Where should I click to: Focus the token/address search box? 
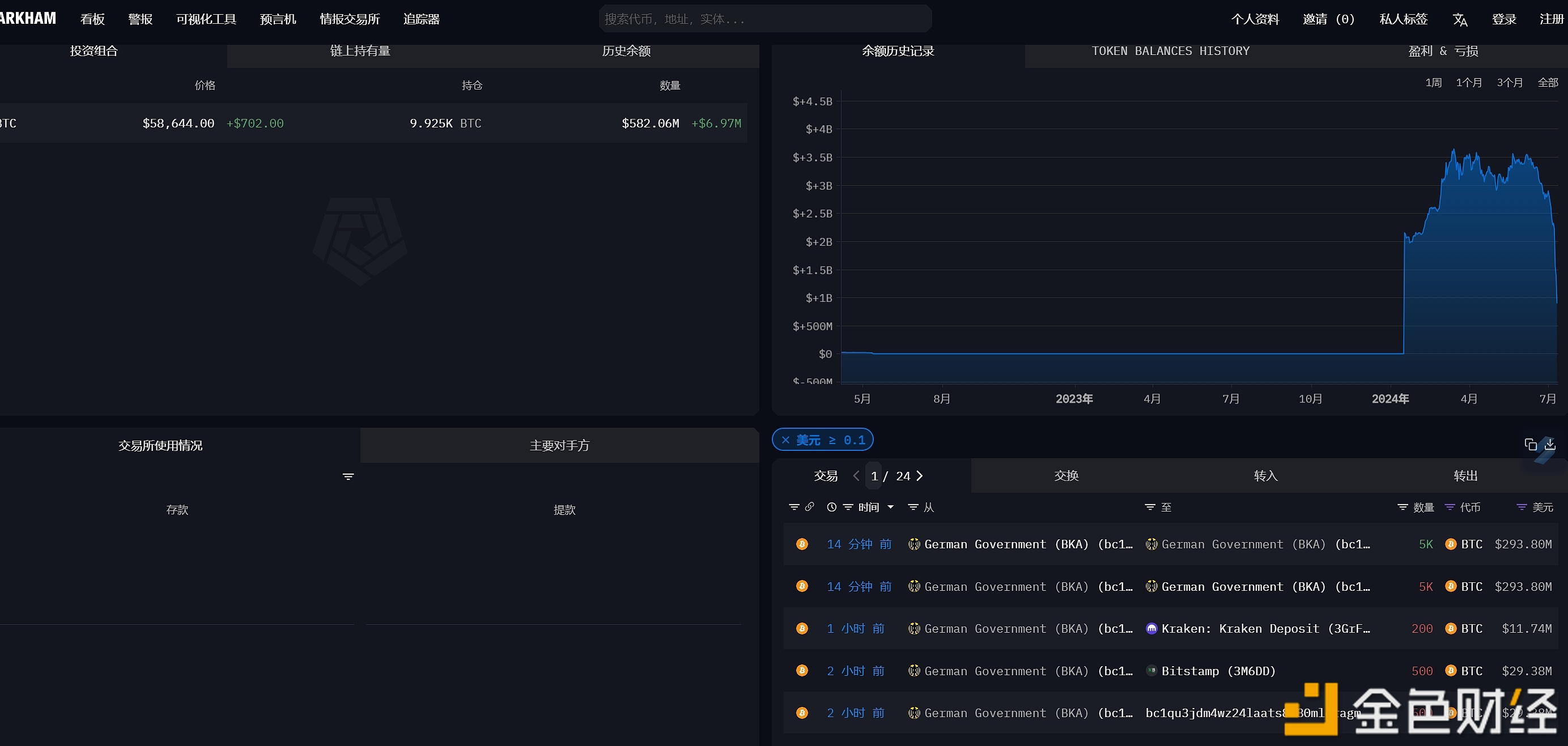pos(765,19)
